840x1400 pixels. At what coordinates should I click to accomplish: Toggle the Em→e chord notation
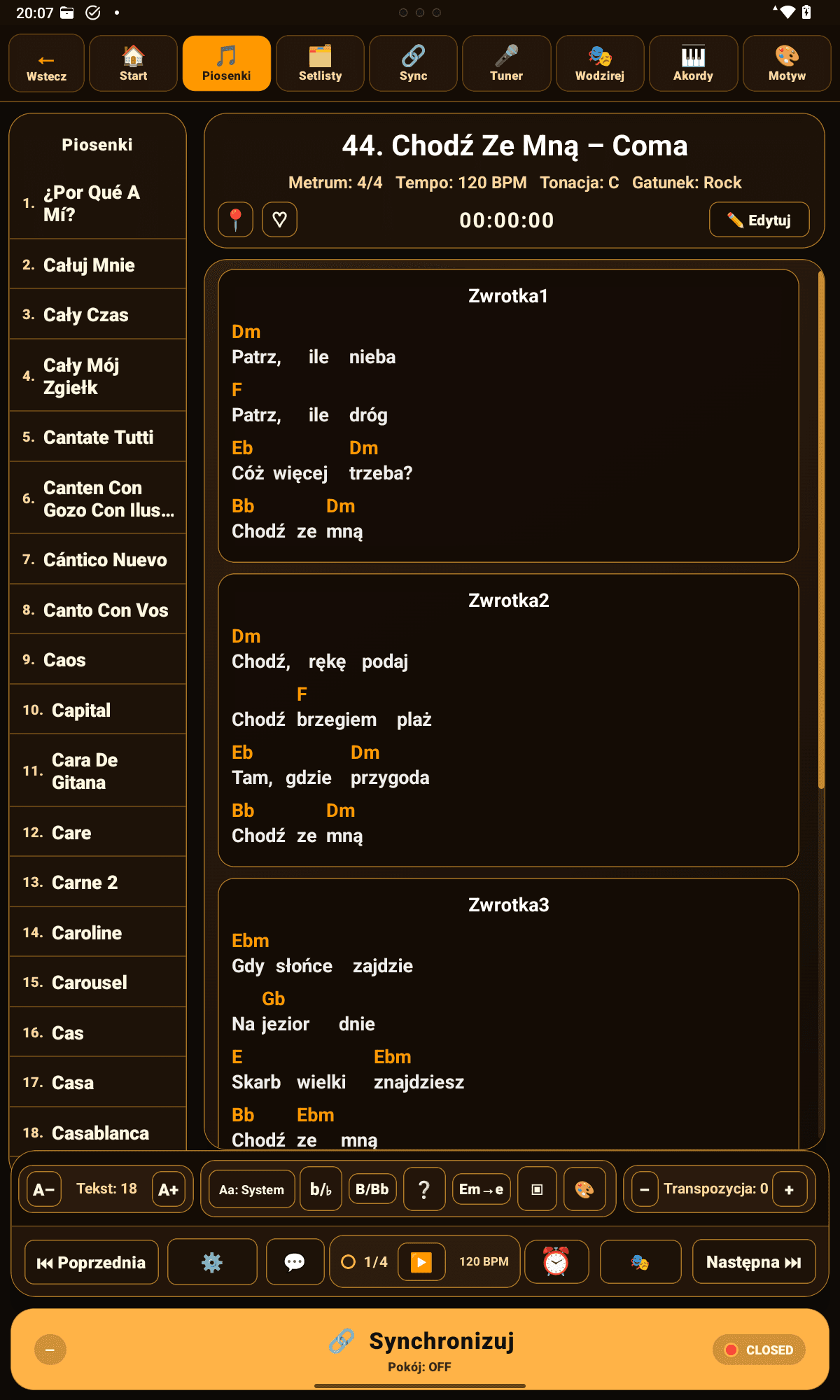(481, 1189)
